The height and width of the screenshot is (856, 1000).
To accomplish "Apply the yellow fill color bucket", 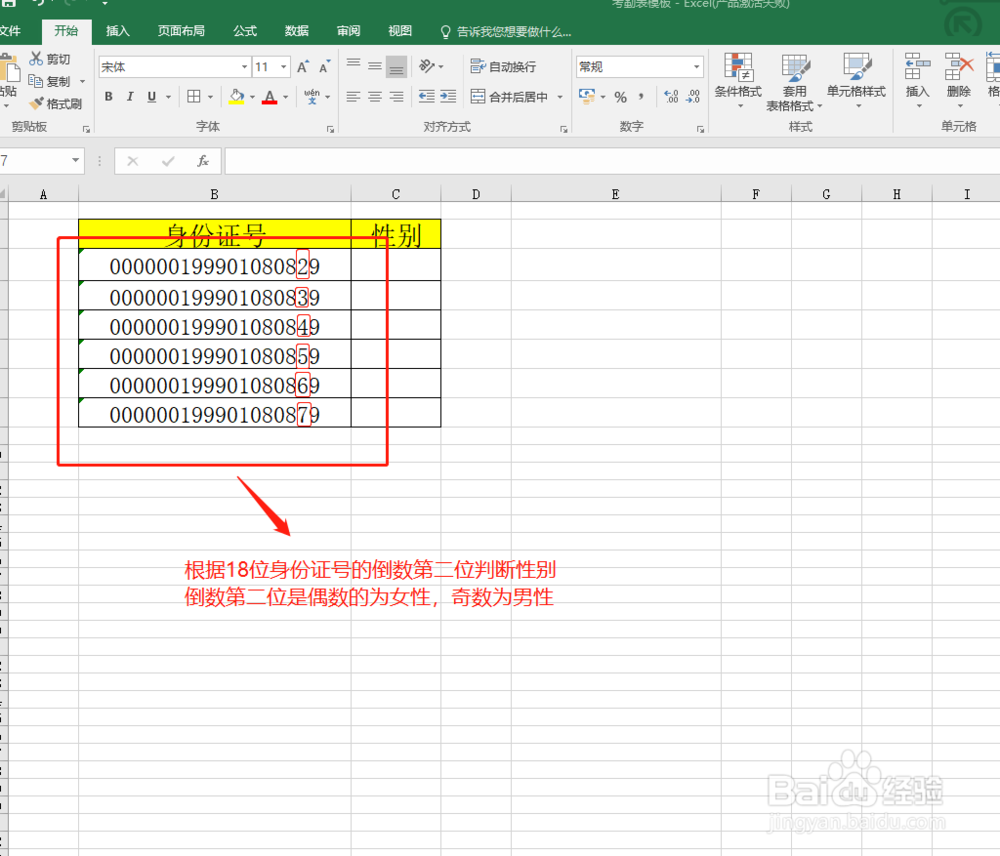I will (x=237, y=97).
